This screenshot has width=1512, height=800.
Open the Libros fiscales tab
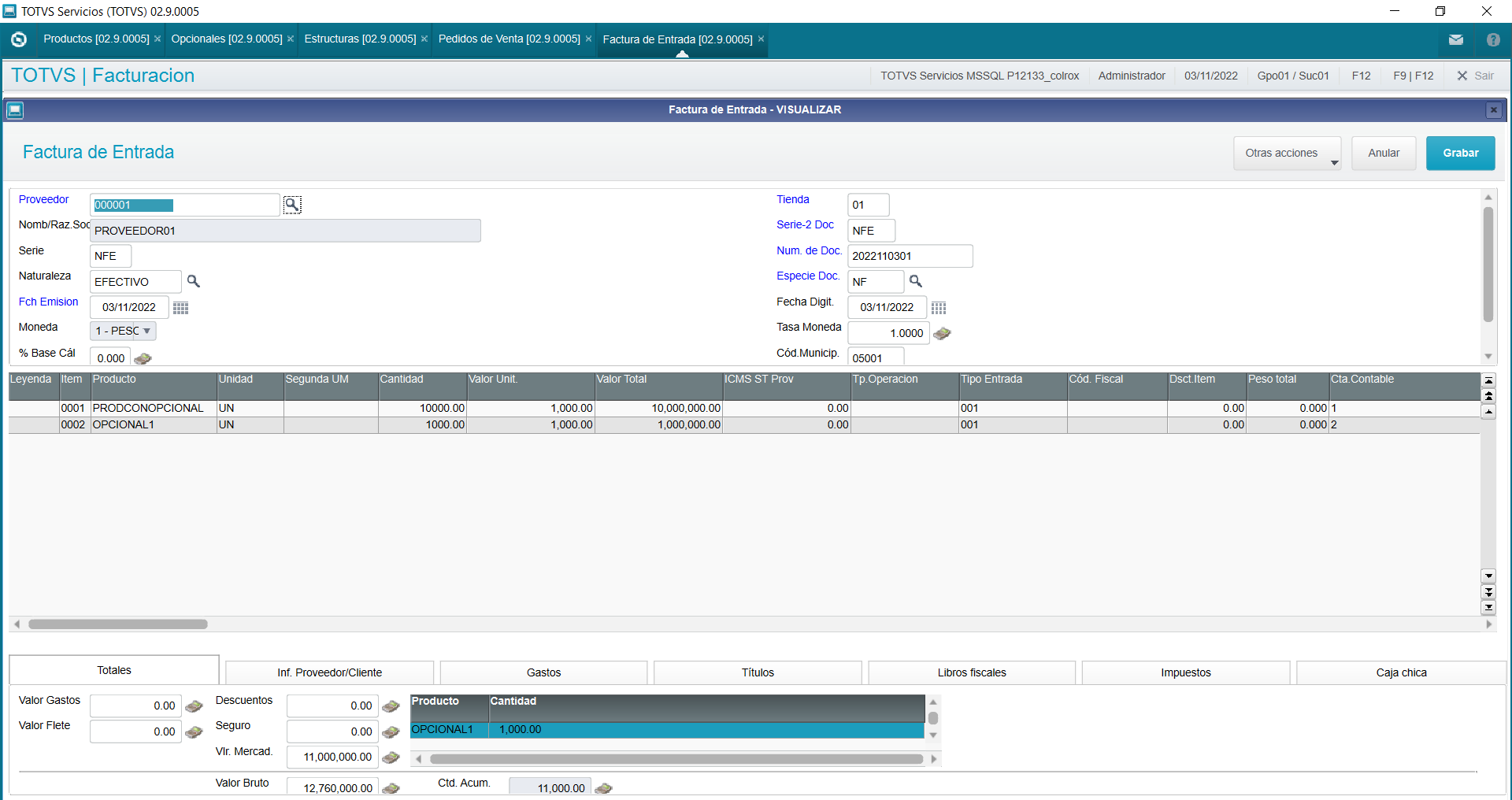point(972,673)
